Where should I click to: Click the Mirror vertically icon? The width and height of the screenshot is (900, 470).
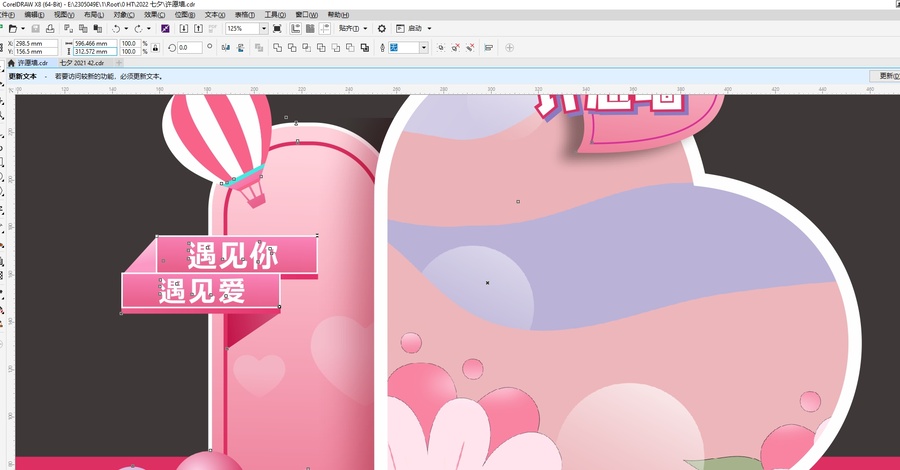(x=240, y=48)
